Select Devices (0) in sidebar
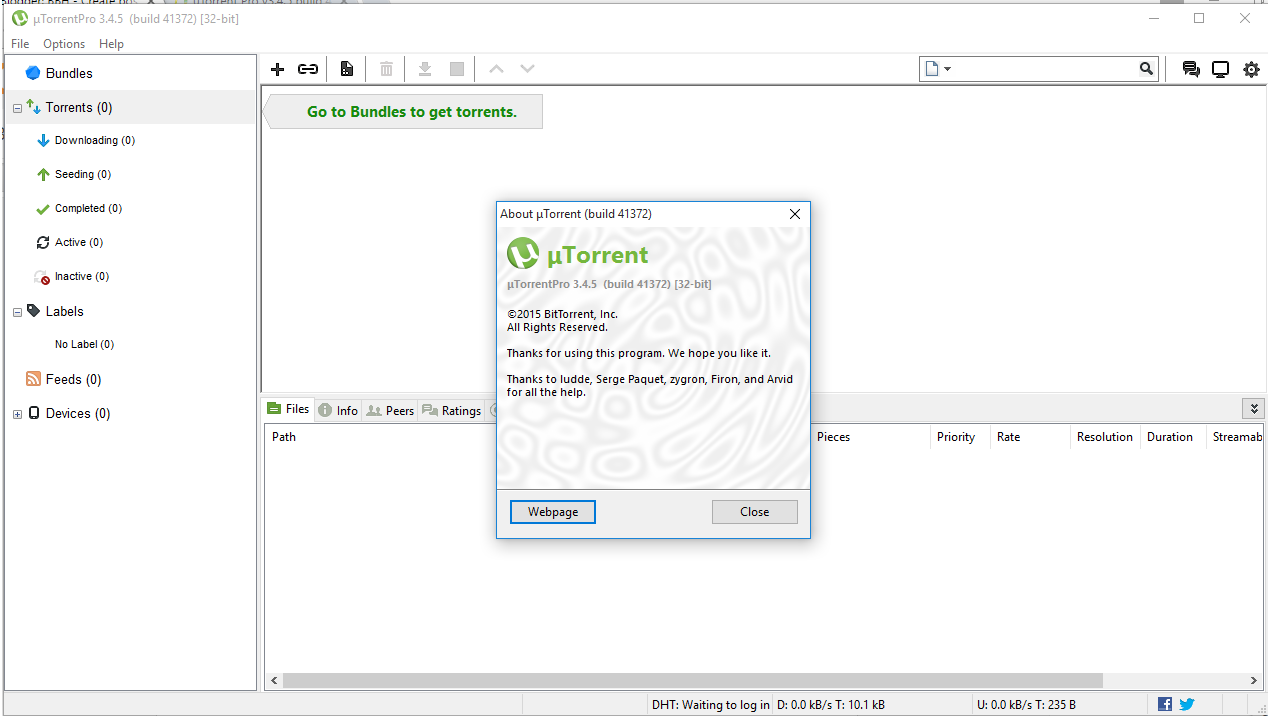1268x716 pixels. tap(78, 413)
